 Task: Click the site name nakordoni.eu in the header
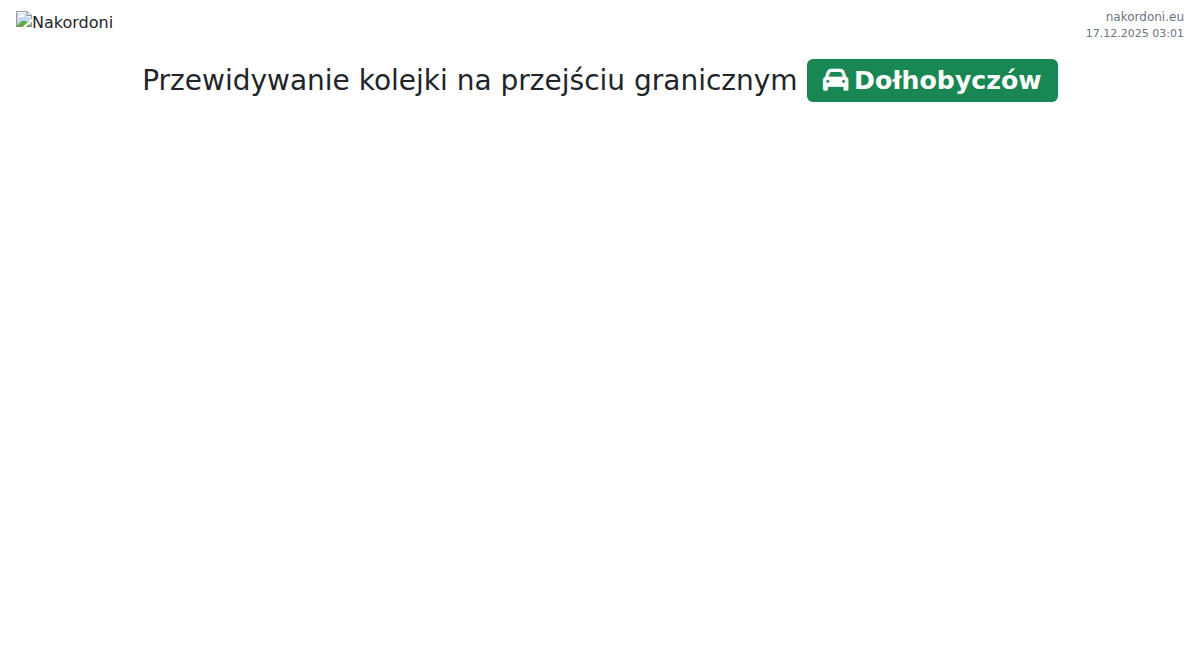[1144, 16]
